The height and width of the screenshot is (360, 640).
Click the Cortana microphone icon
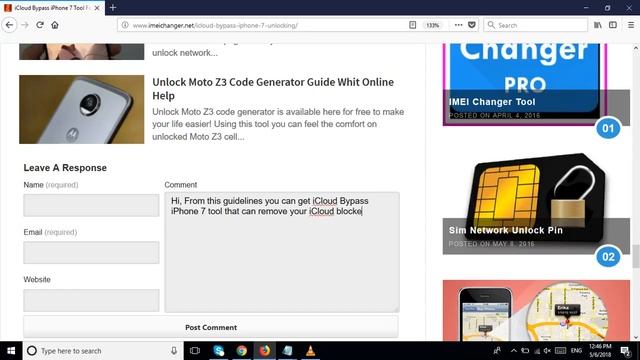tap(174, 351)
